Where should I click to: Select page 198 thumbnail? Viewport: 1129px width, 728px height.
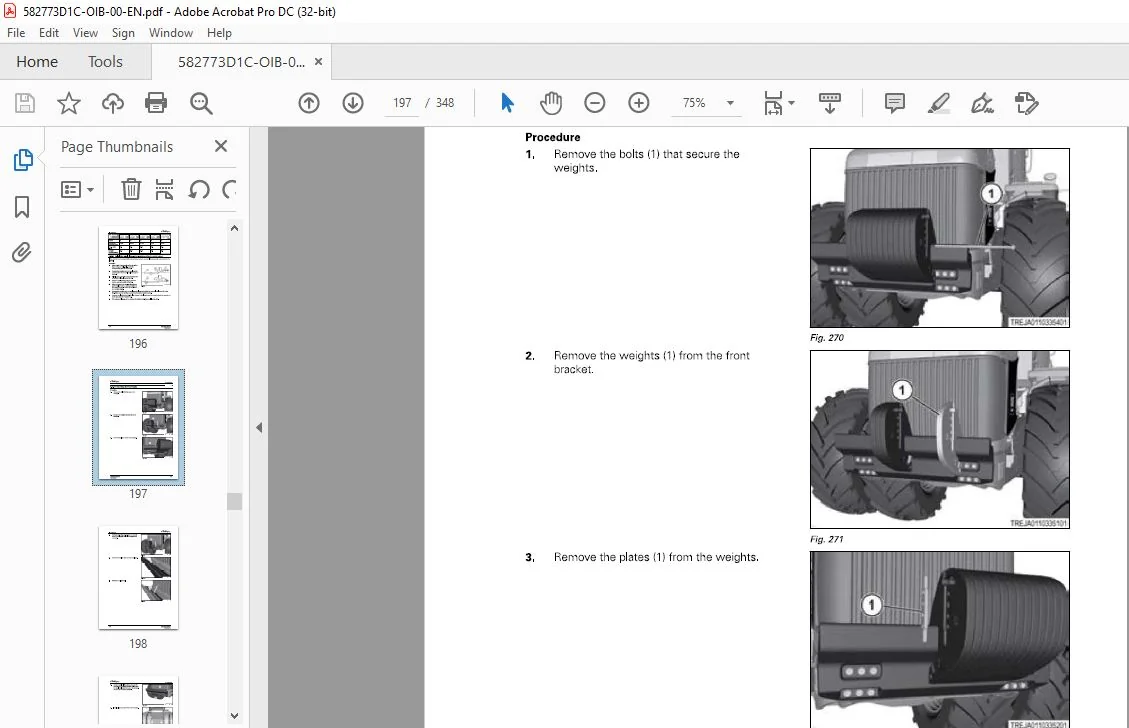[x=138, y=578]
